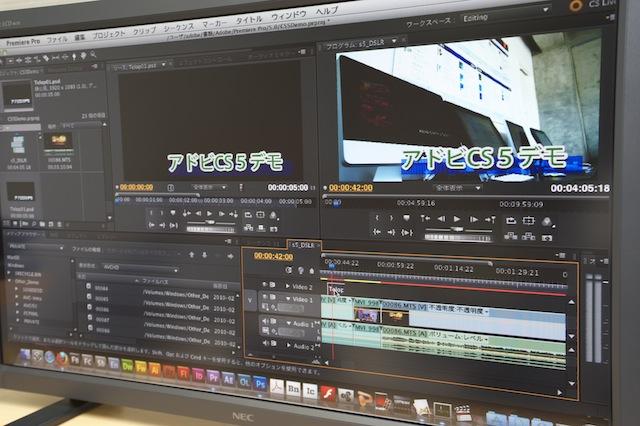Adjust the source monitor shuttle slider

pos(210,222)
